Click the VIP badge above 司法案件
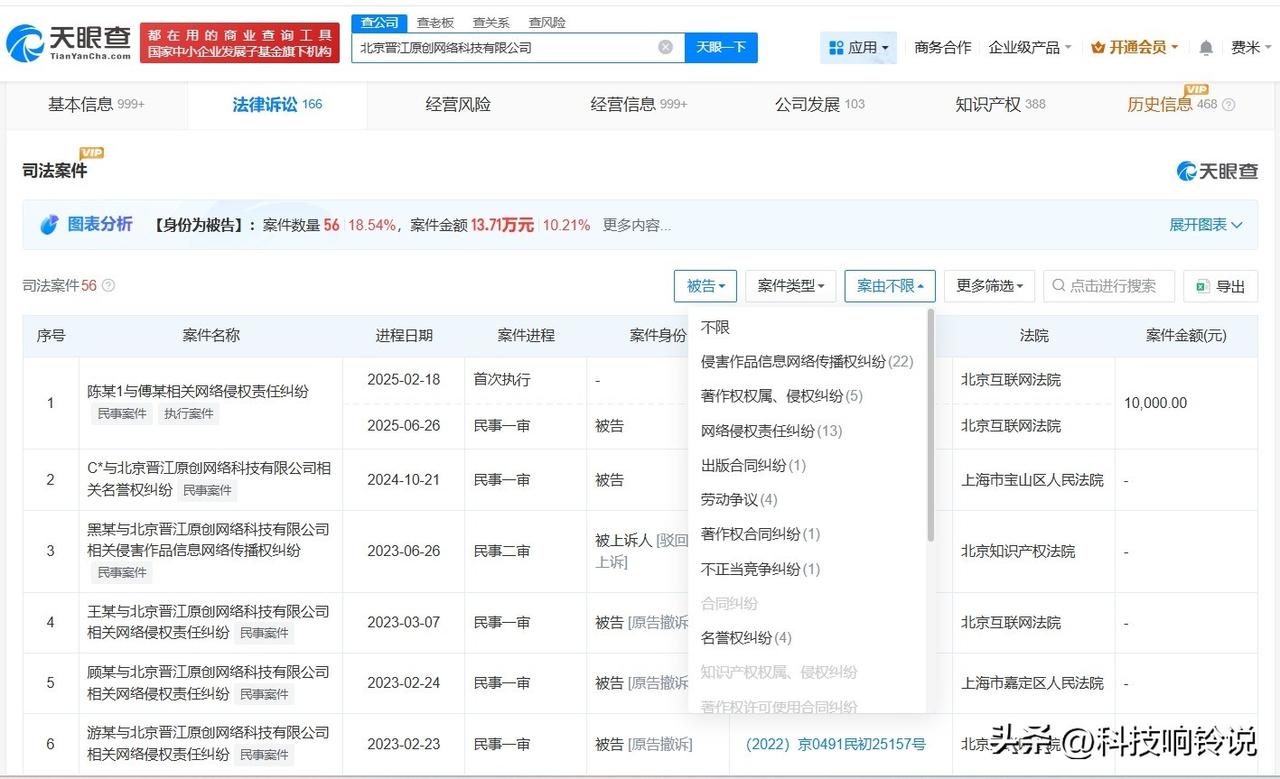Image resolution: width=1280 pixels, height=779 pixels. pos(92,156)
